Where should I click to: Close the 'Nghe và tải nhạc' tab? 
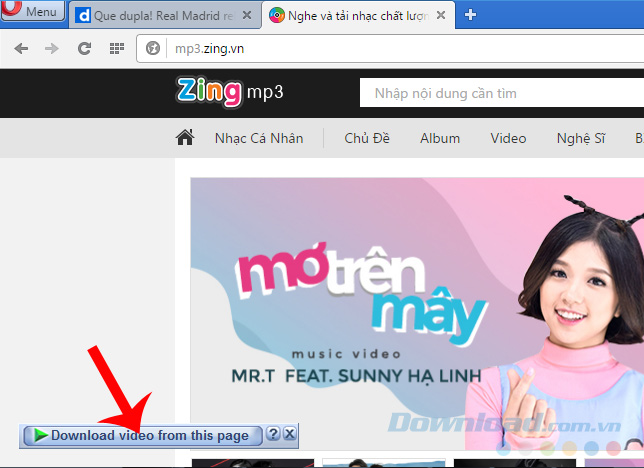441,15
